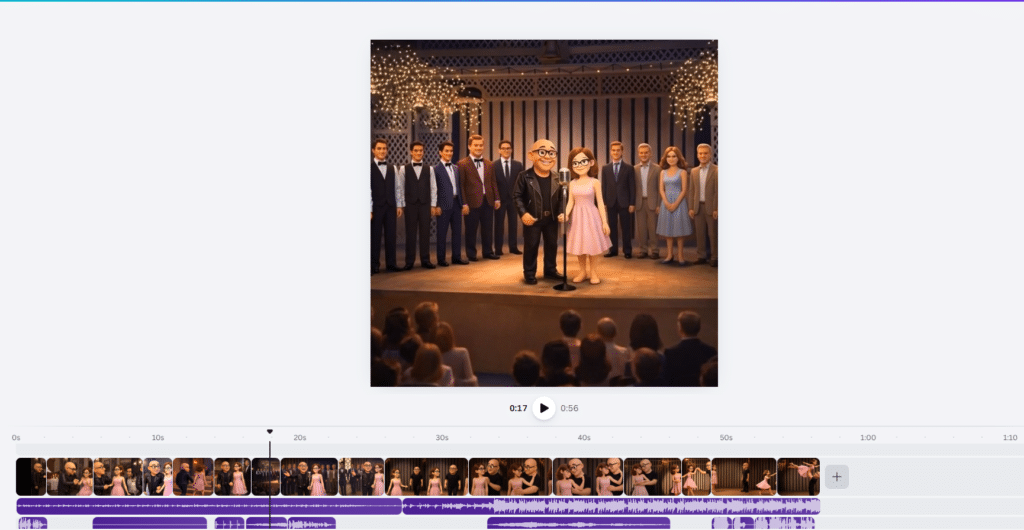Click the 1:00 mark on the ruler
The height and width of the screenshot is (530, 1024).
pos(868,438)
